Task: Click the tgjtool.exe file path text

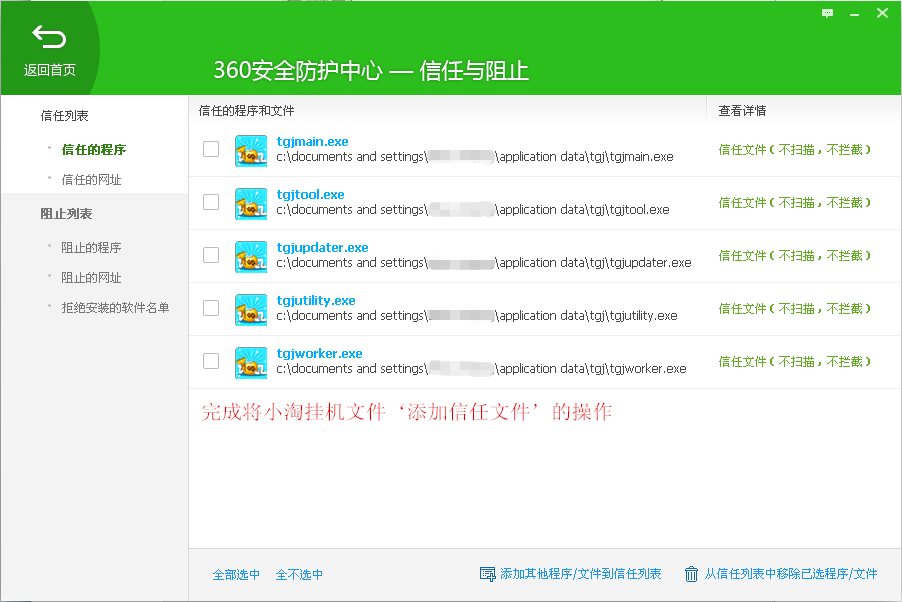Action: [473, 209]
